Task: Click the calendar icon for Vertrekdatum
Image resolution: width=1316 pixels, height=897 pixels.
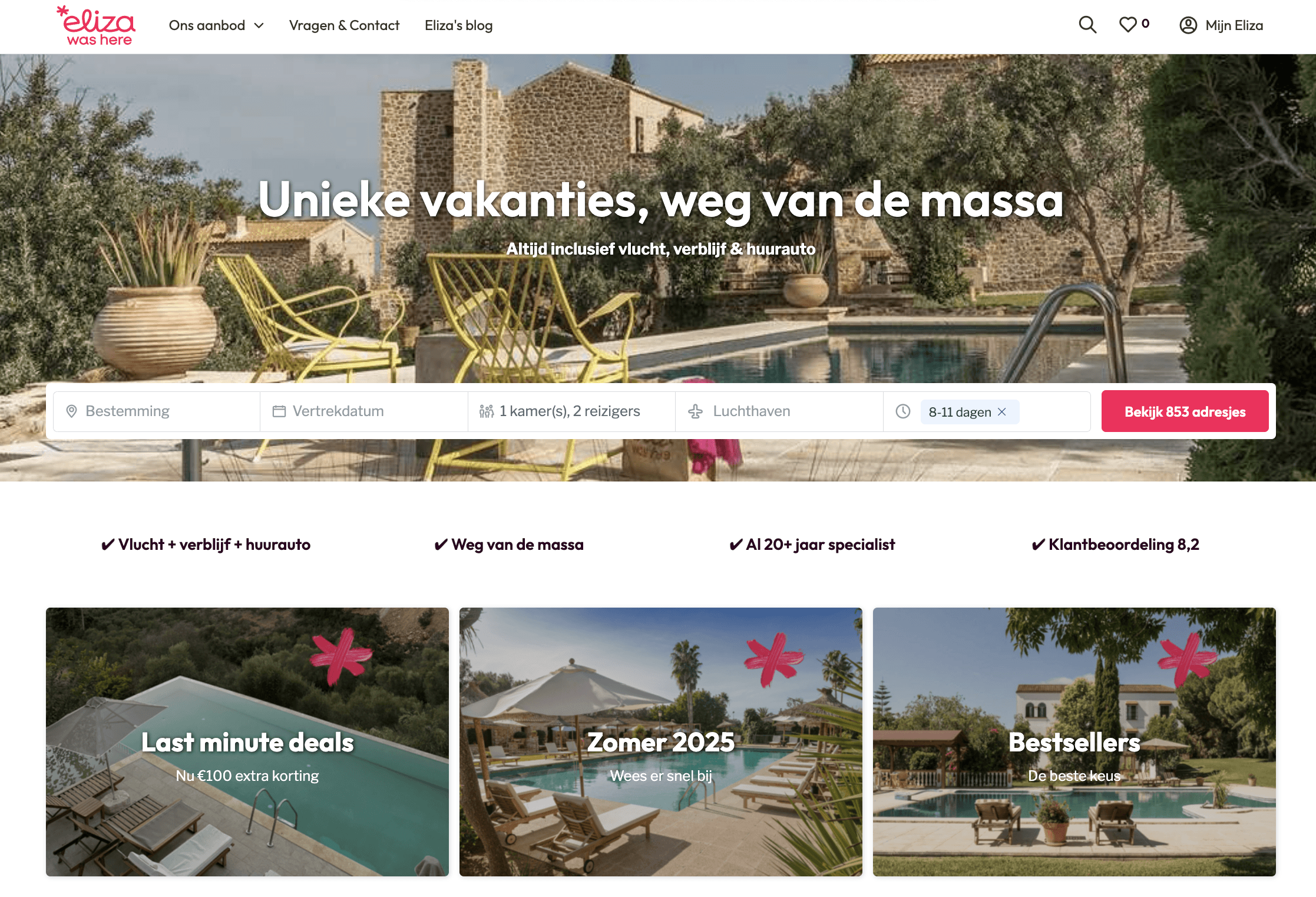Action: pyautogui.click(x=279, y=411)
